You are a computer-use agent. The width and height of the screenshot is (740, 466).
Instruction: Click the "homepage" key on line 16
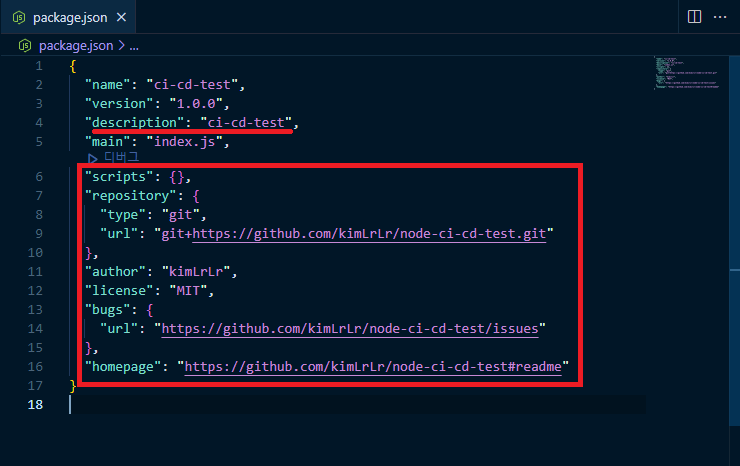pos(123,367)
